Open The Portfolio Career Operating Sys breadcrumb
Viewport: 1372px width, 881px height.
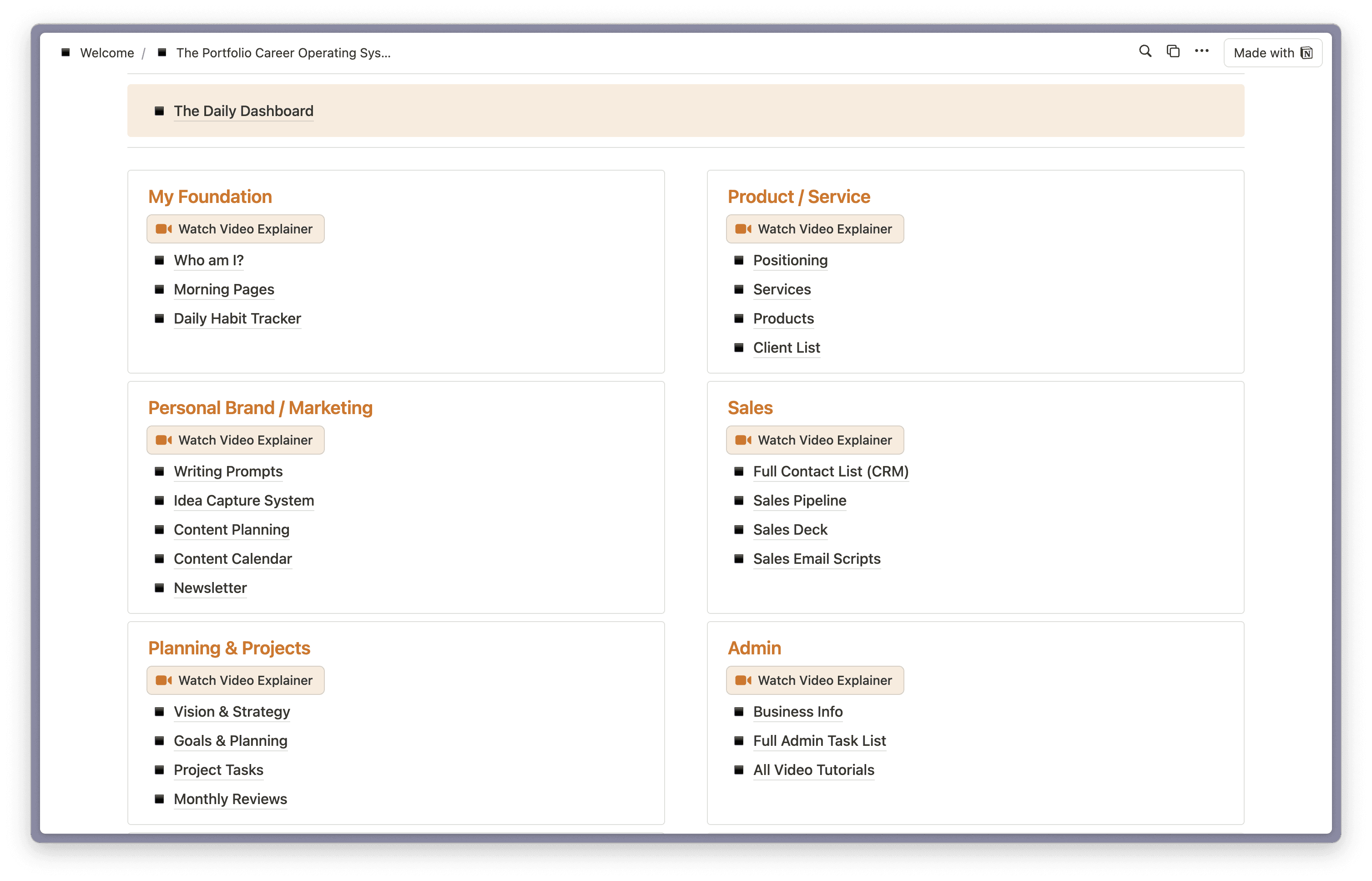[283, 53]
